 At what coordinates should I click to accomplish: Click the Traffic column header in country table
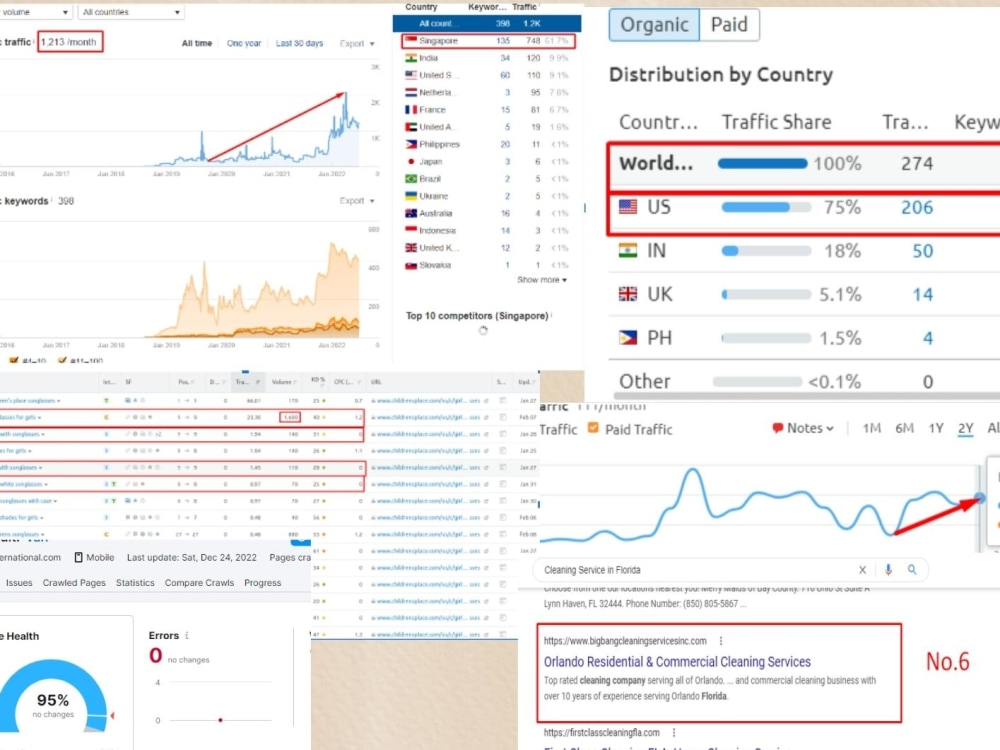(x=524, y=7)
